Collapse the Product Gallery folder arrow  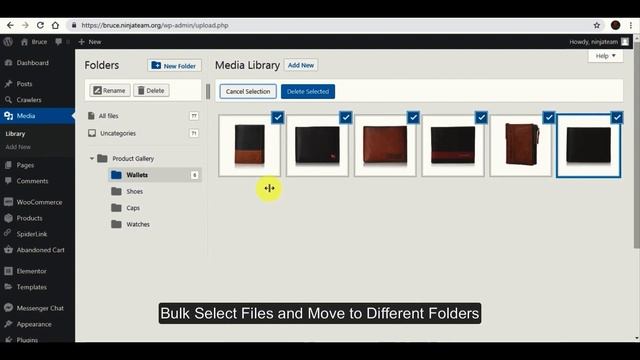pos(92,158)
